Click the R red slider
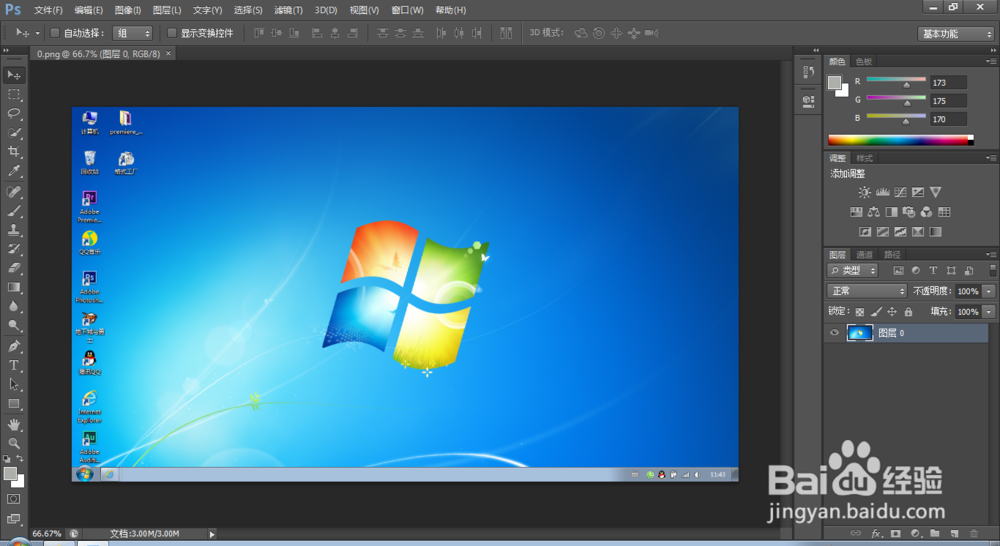The width and height of the screenshot is (1000, 546). pyautogui.click(x=896, y=80)
